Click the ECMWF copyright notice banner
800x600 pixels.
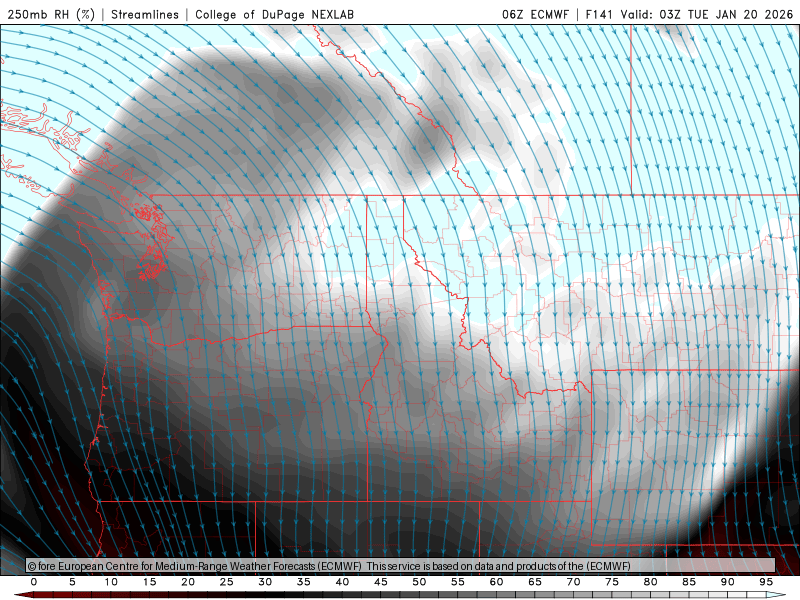coord(401,566)
